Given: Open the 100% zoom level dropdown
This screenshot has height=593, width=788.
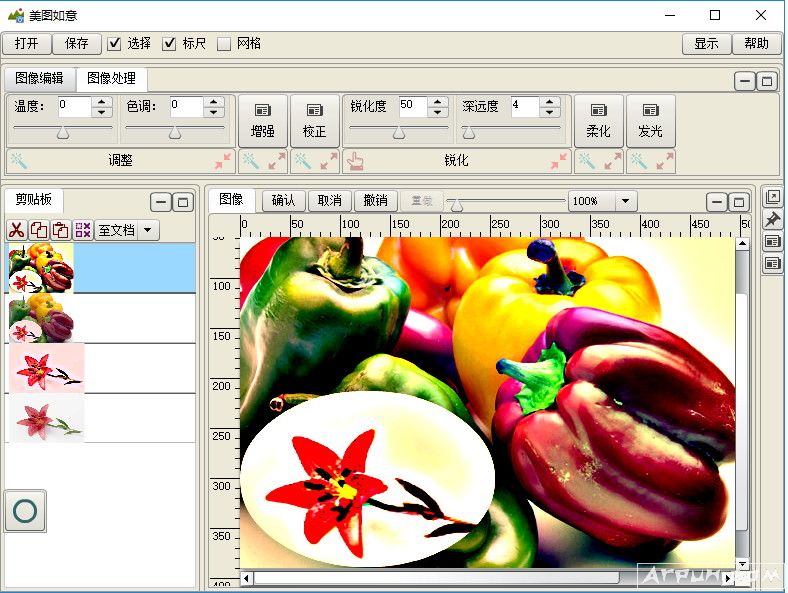Looking at the screenshot, I should (626, 201).
